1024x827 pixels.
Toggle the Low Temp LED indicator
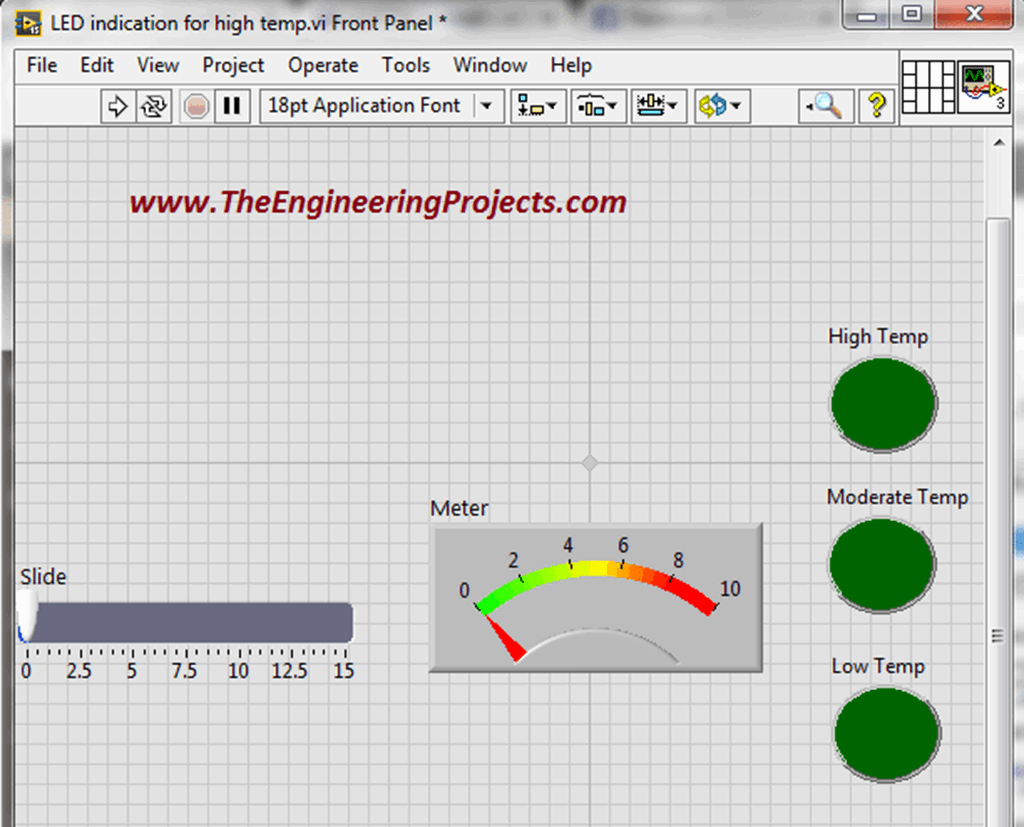click(x=887, y=733)
